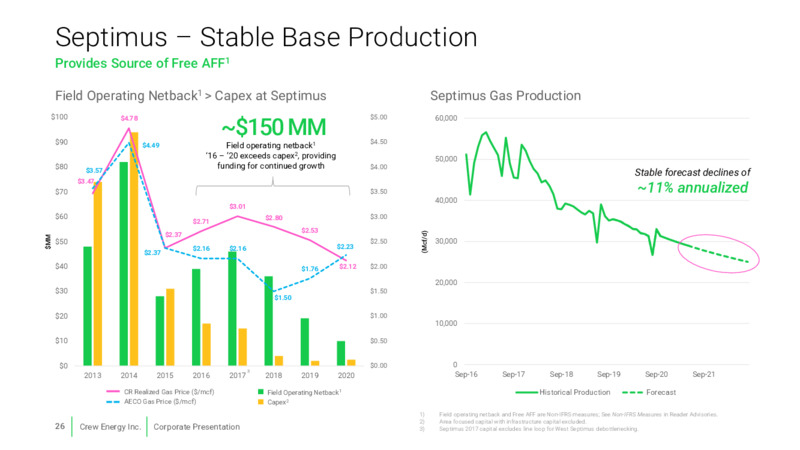Click the green 2017 Field Operating Netback bar
This screenshot has height=450, width=800.
point(232,308)
